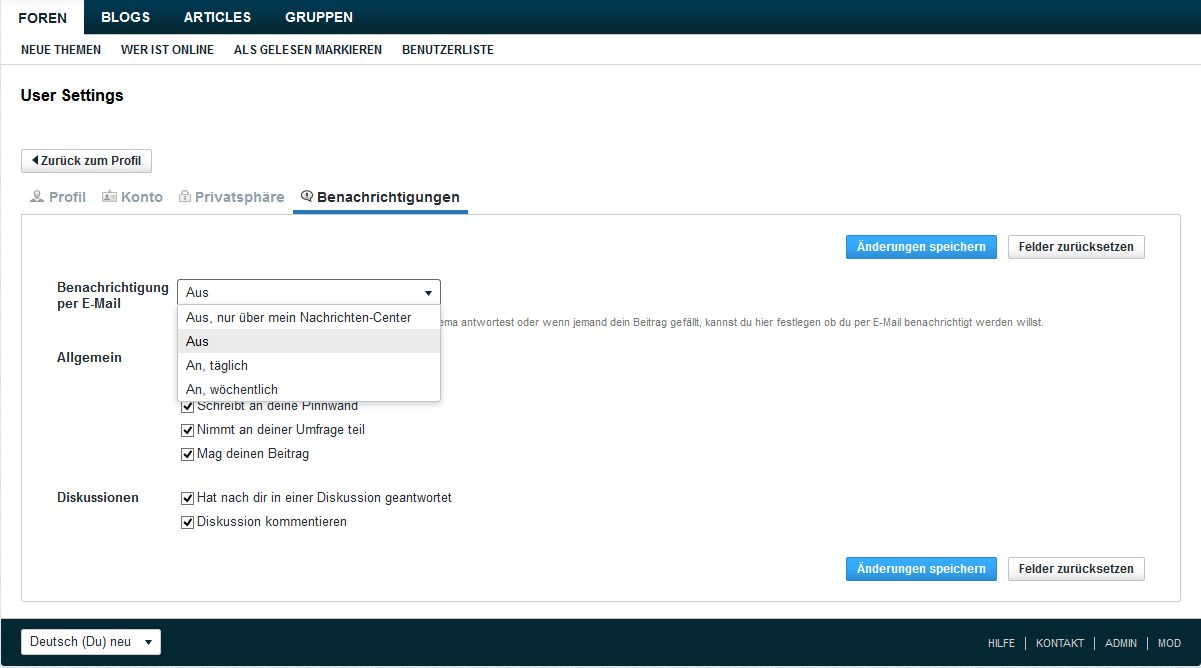This screenshot has height=668, width=1201.
Task: Click the Profil tab person icon
Action: tap(37, 197)
